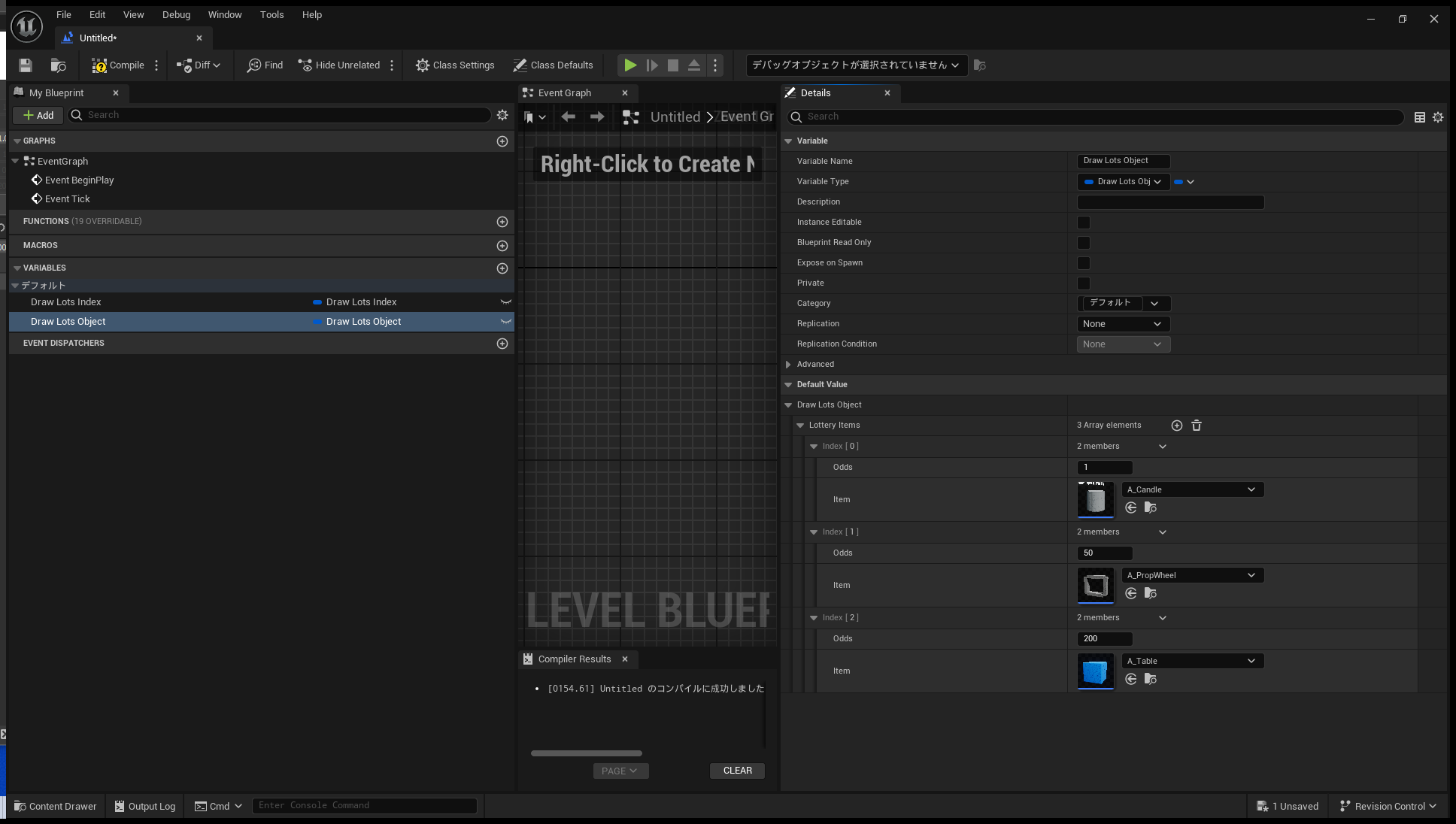
Task: Add a new event dispatcher
Action: 502,344
